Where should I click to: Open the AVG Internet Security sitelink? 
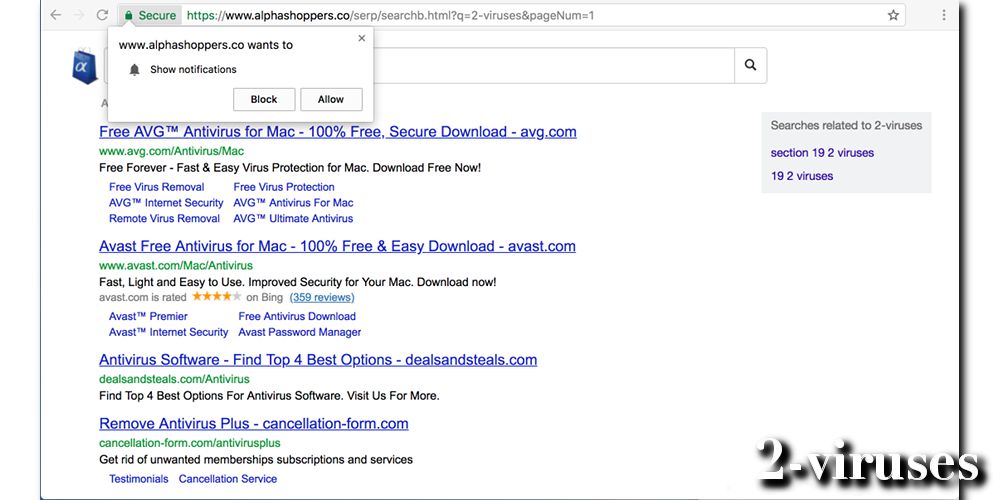click(x=166, y=203)
